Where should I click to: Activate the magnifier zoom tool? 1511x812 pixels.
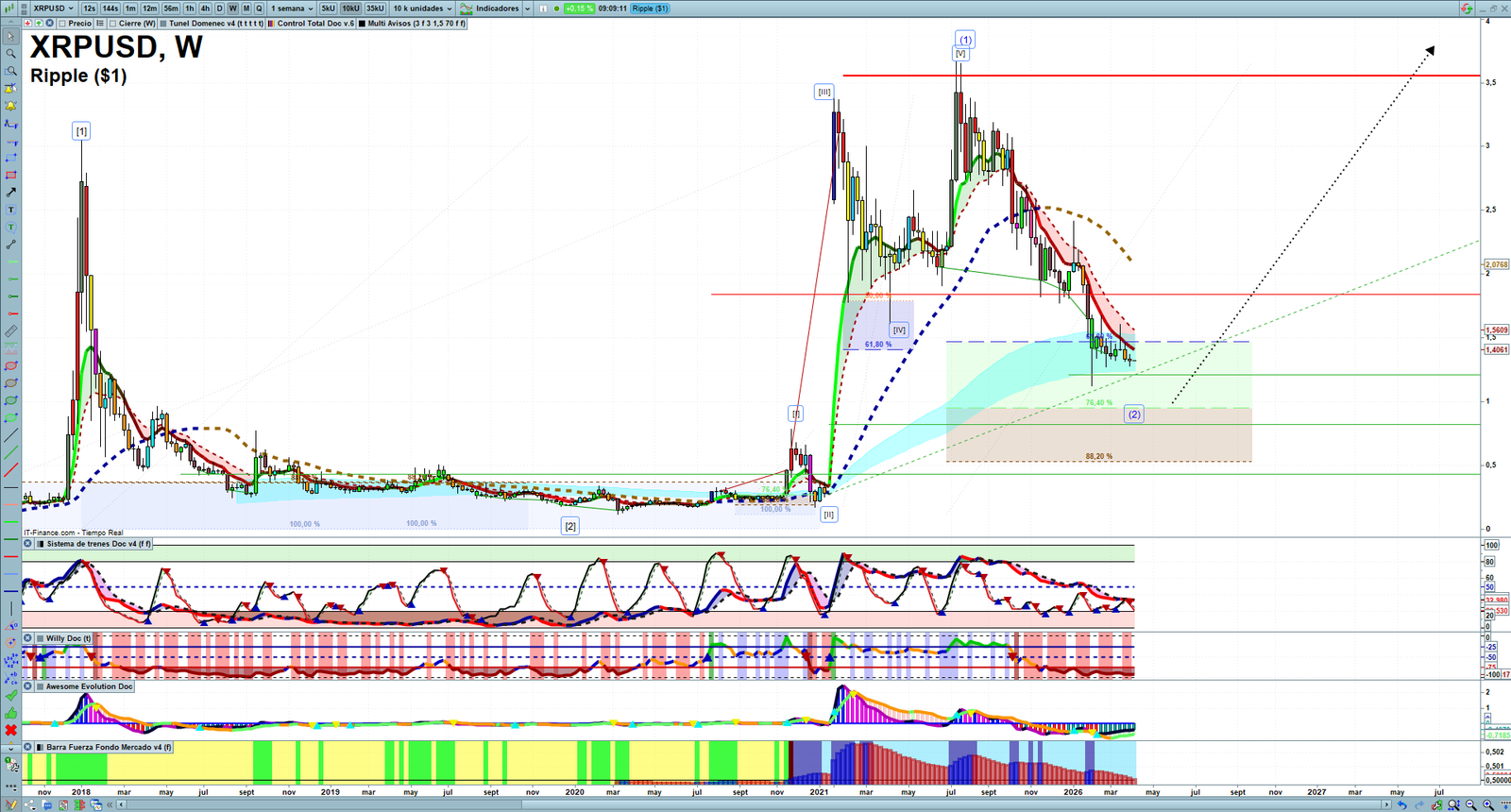(x=10, y=54)
